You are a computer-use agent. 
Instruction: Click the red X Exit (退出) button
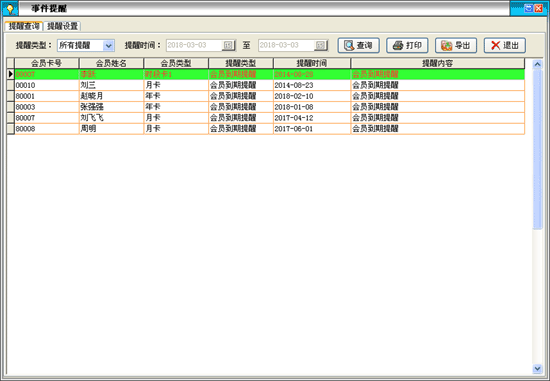505,45
